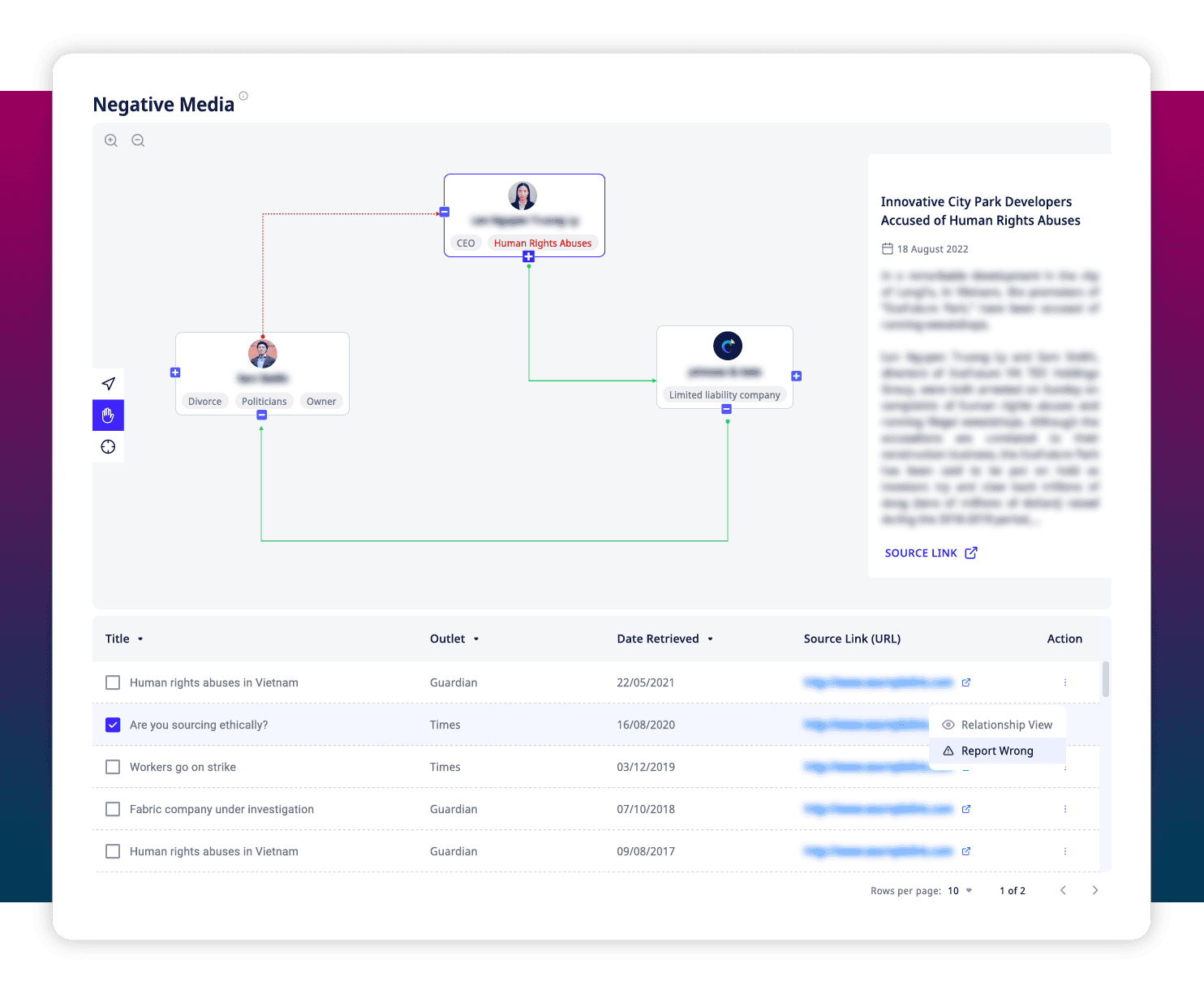Choose Relationship View from the context menu

click(x=997, y=725)
